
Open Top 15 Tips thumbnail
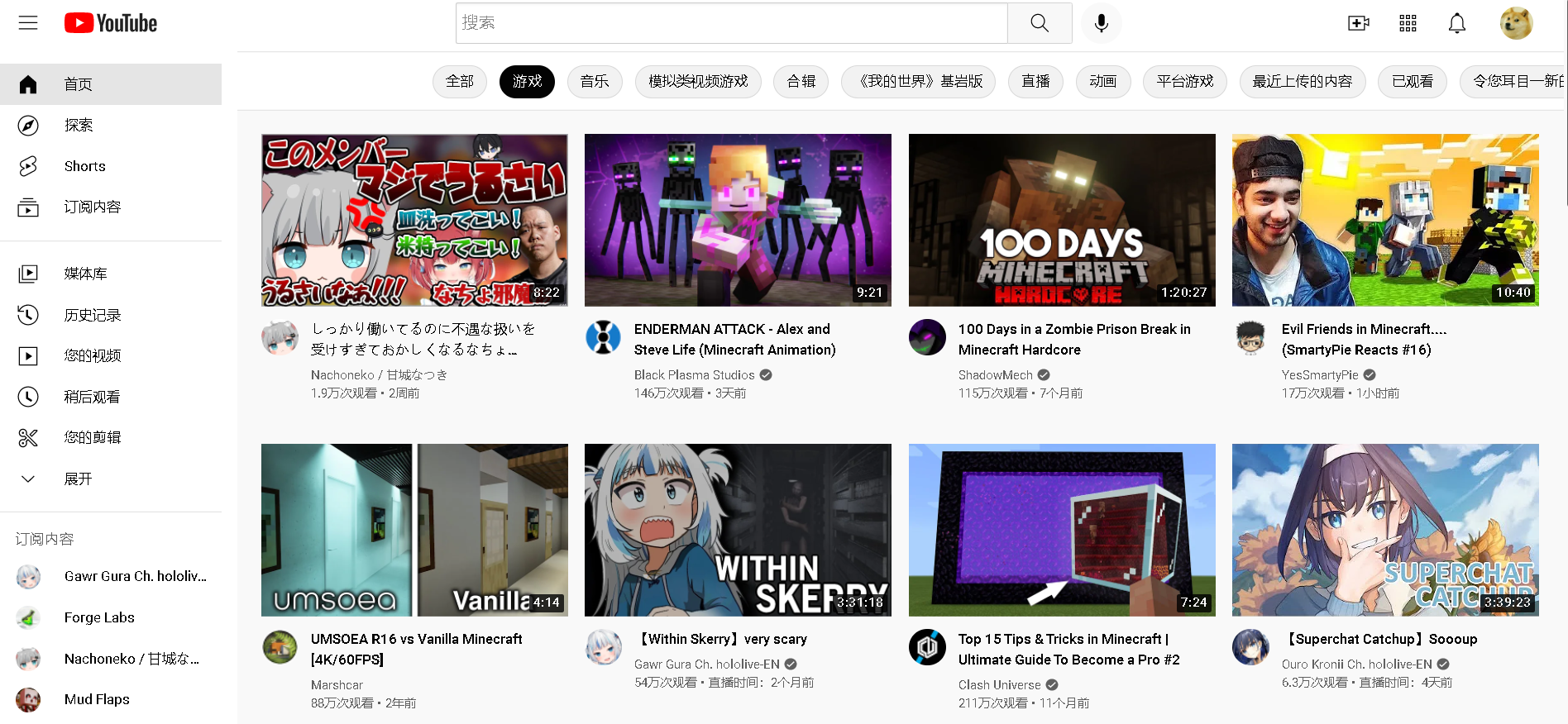1062,530
